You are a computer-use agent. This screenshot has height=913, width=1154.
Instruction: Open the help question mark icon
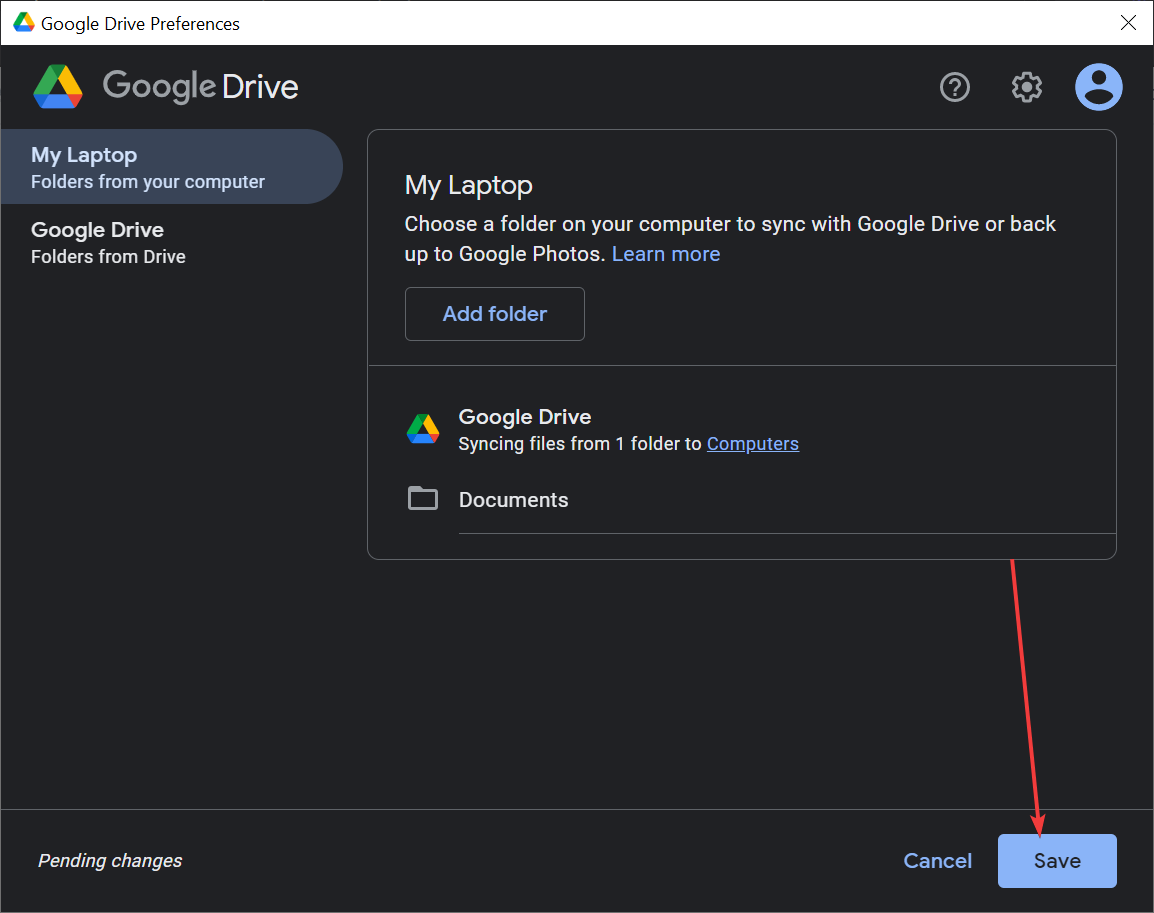pyautogui.click(x=955, y=88)
